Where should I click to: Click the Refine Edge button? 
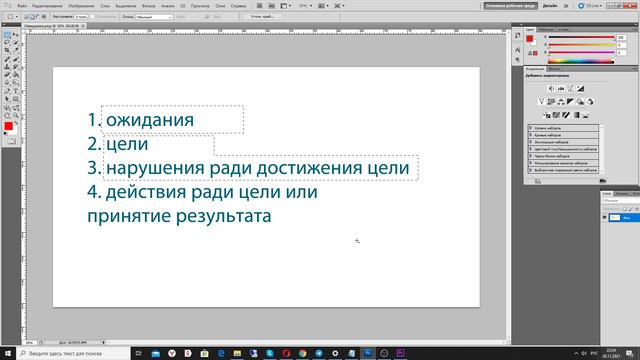pyautogui.click(x=263, y=17)
